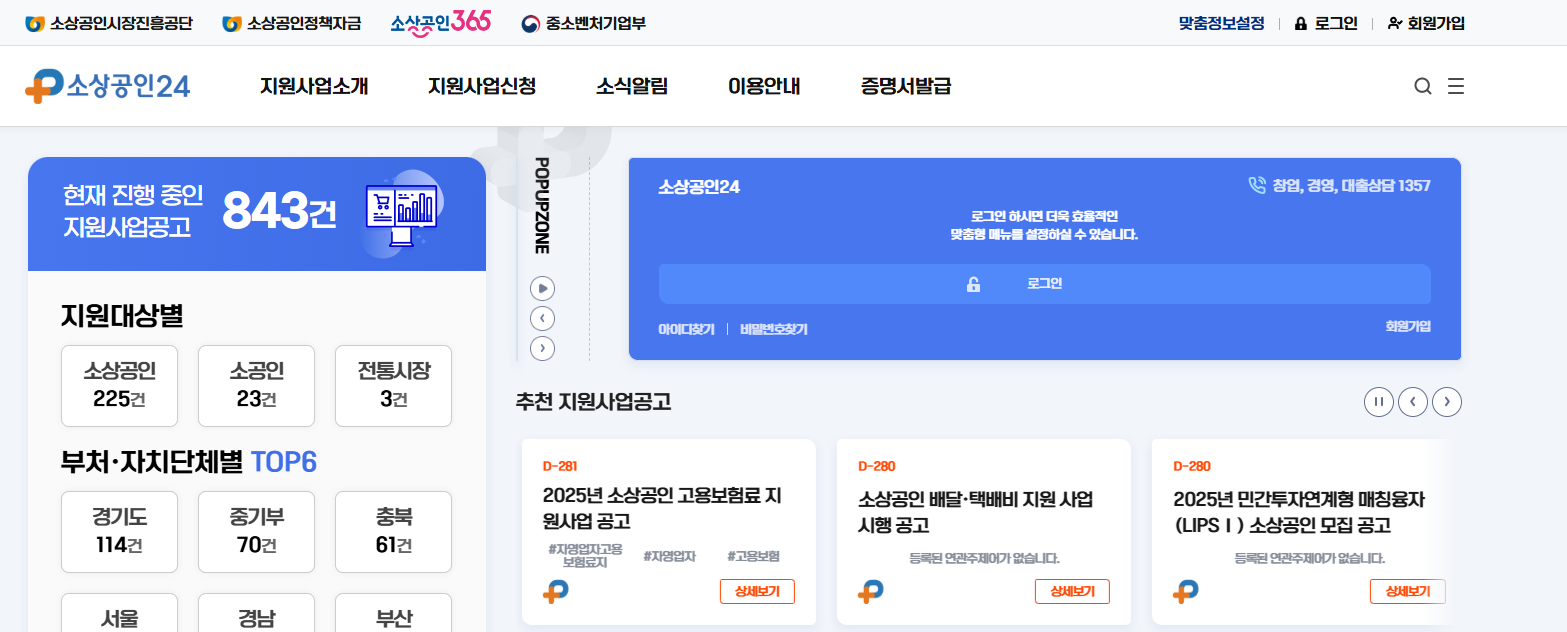Select the 중기부 70건 filter
The height and width of the screenshot is (632, 1567).
click(x=256, y=532)
